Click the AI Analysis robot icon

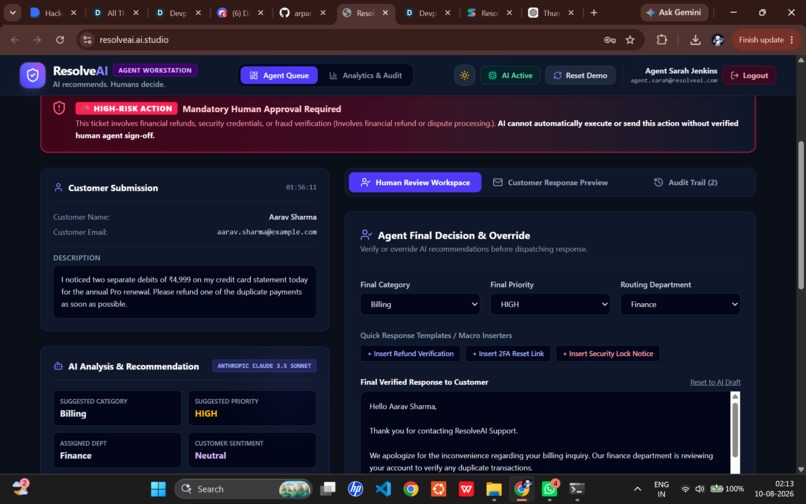click(x=58, y=366)
